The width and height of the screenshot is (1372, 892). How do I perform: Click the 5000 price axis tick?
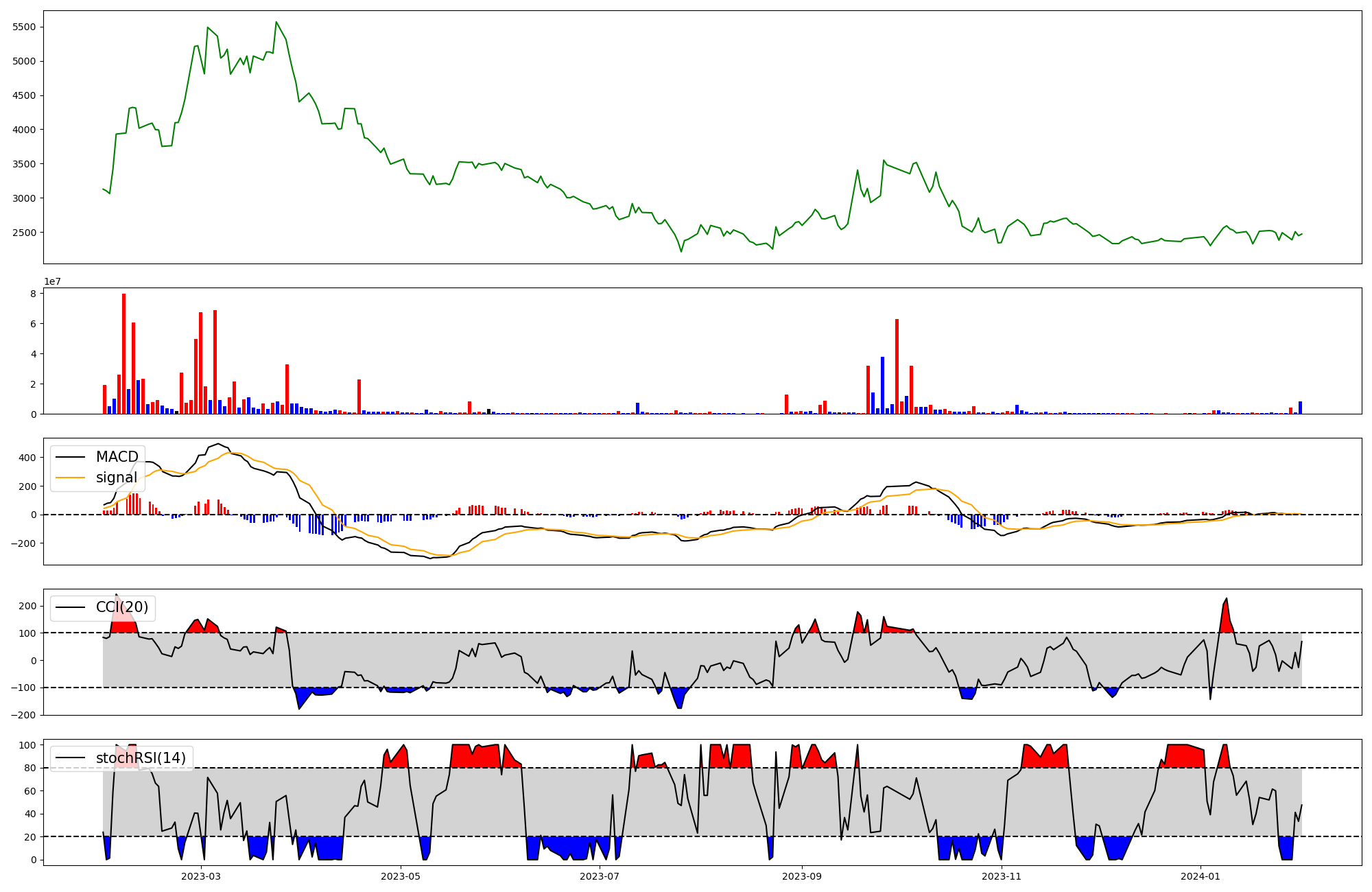pos(25,62)
